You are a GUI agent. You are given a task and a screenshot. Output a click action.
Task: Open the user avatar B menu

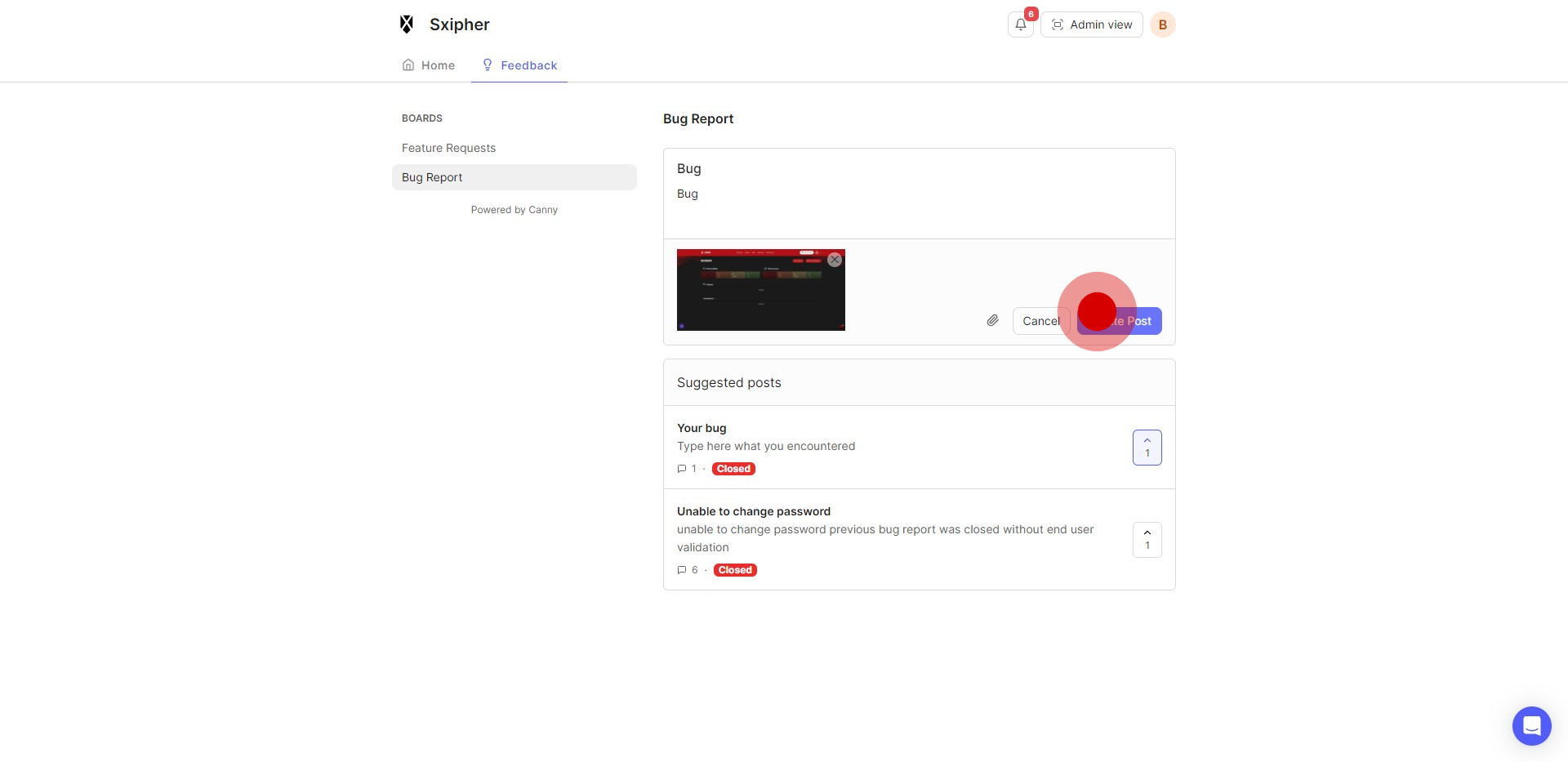[x=1162, y=25]
